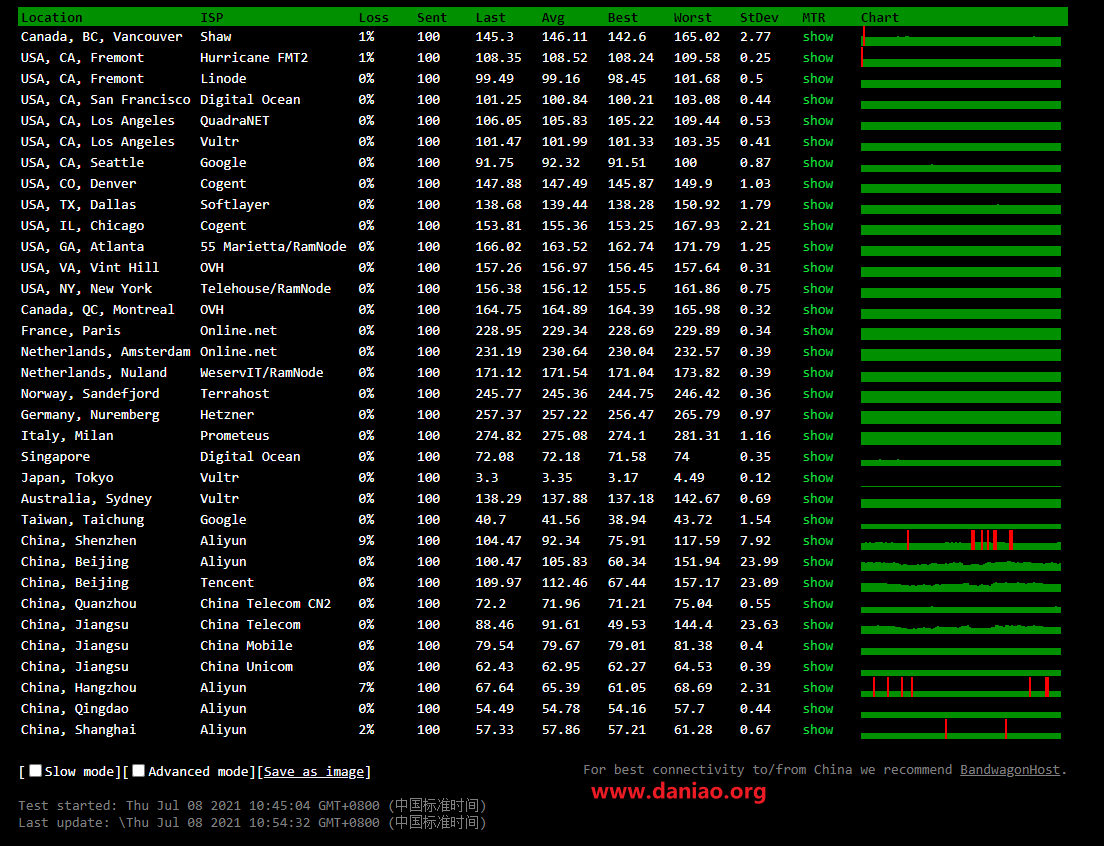Show MTR for Jiangsu China Mobile
The image size is (1104, 846).
[x=817, y=645]
